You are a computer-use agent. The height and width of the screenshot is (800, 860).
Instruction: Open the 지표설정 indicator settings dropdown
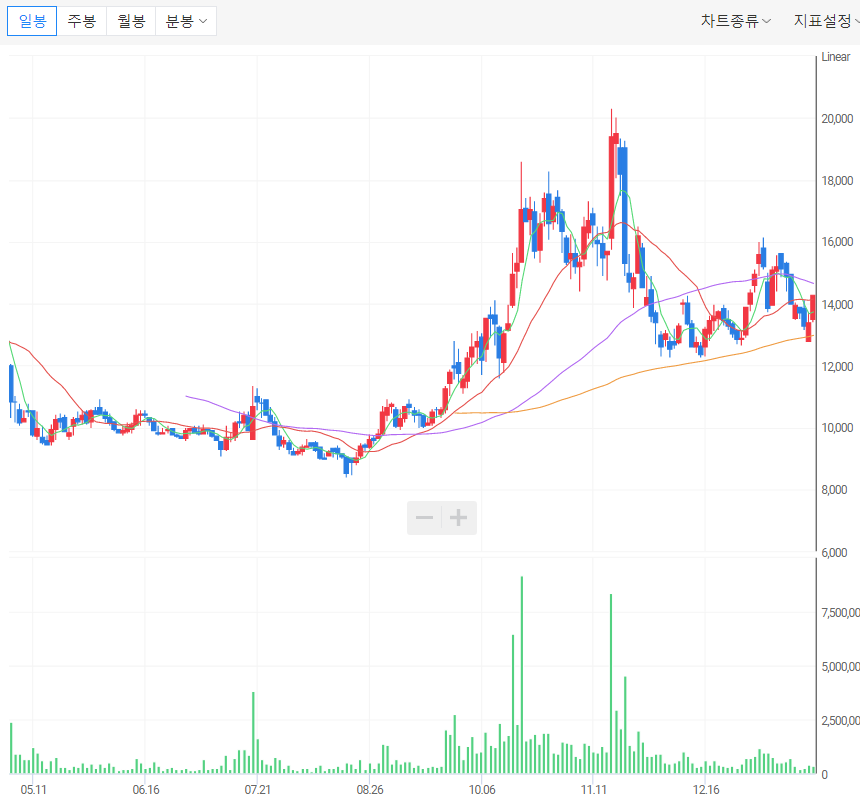tap(826, 21)
